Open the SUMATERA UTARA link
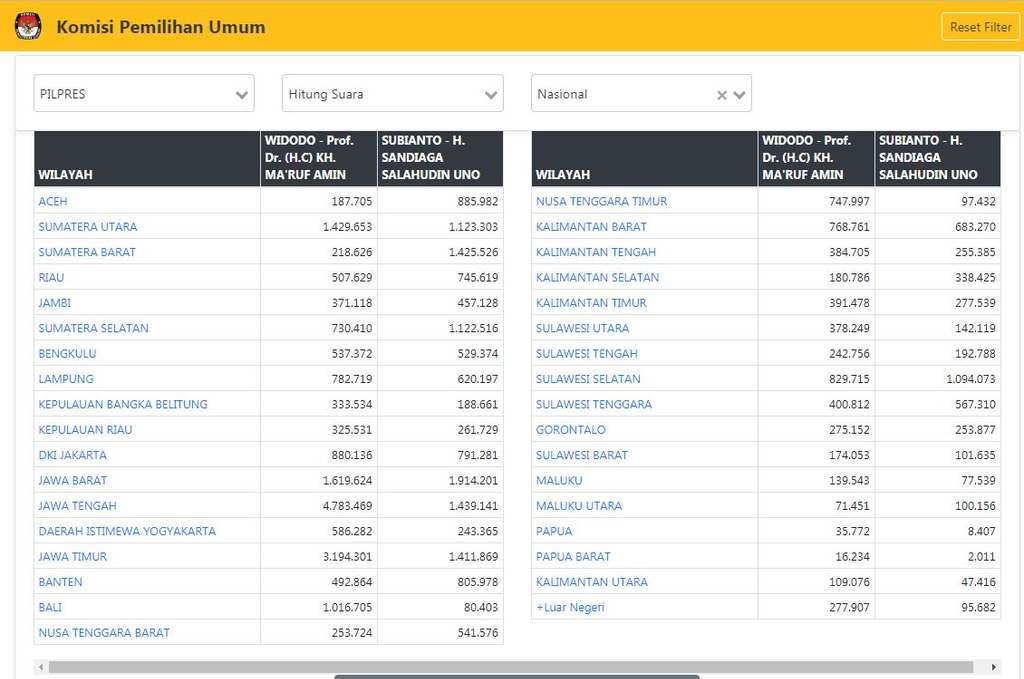1024x679 pixels. 88,227
